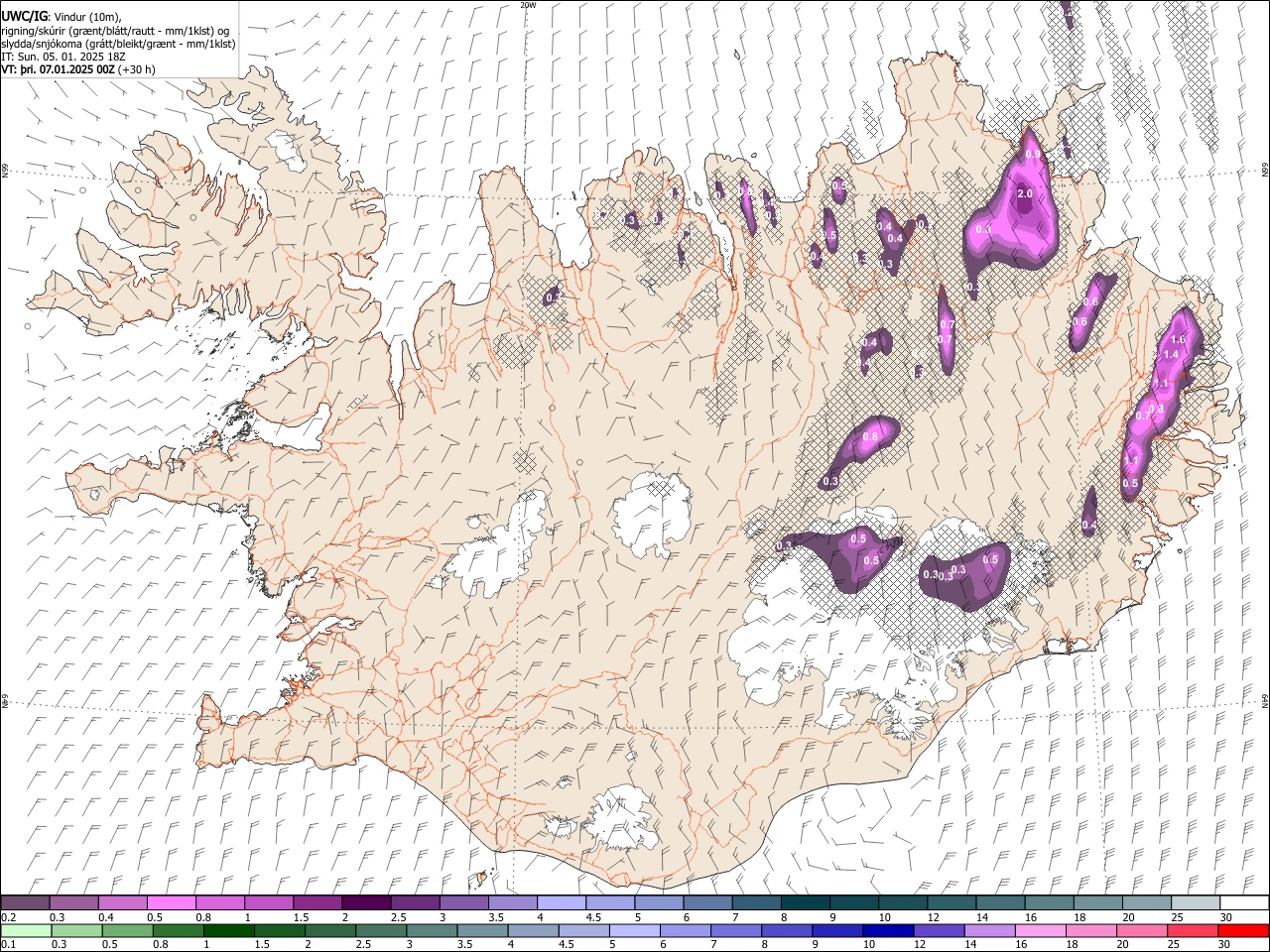Select the '18' label in upper legend row

(1079, 917)
